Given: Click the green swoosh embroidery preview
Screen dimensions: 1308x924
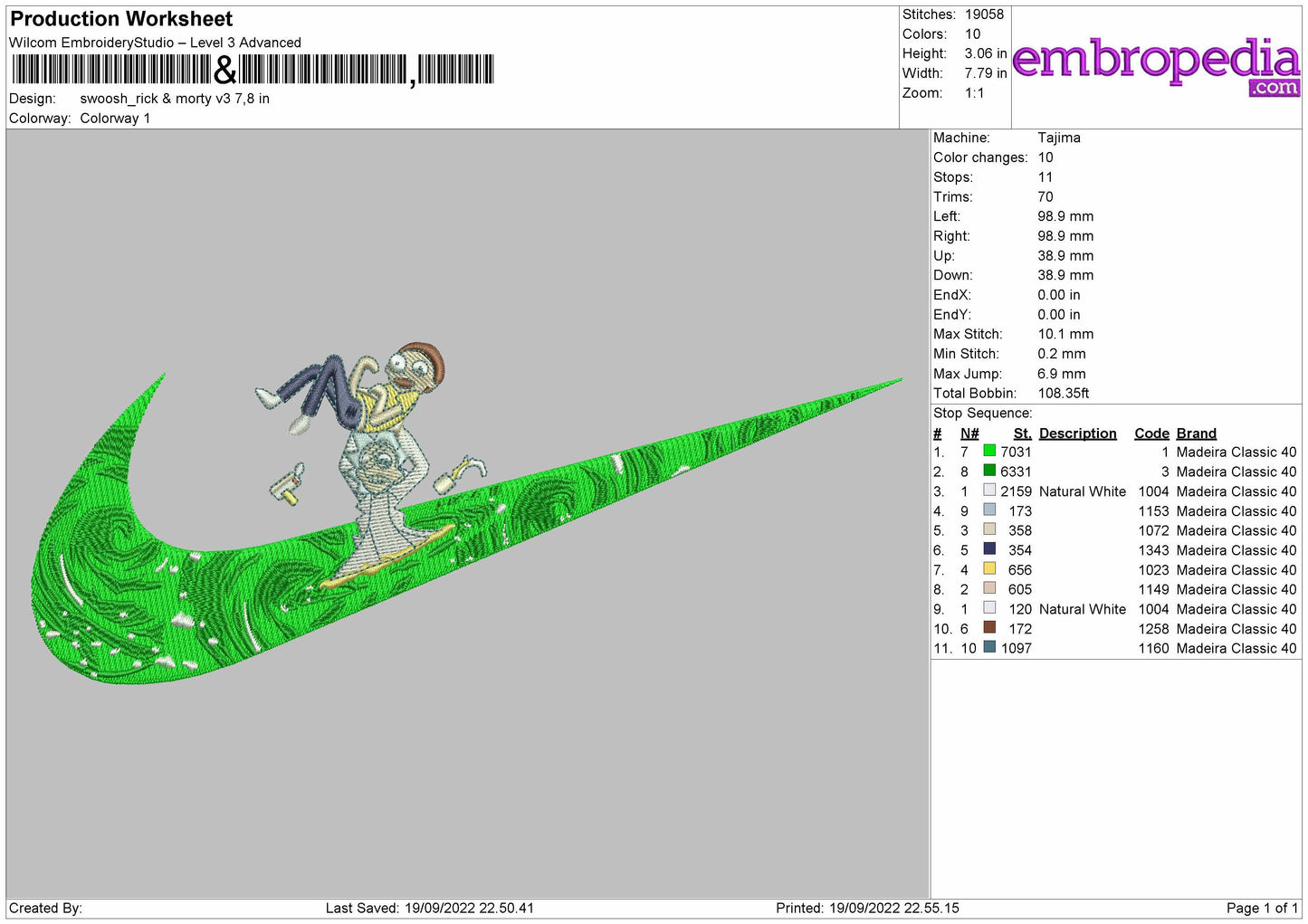Looking at the screenshot, I should (466, 529).
